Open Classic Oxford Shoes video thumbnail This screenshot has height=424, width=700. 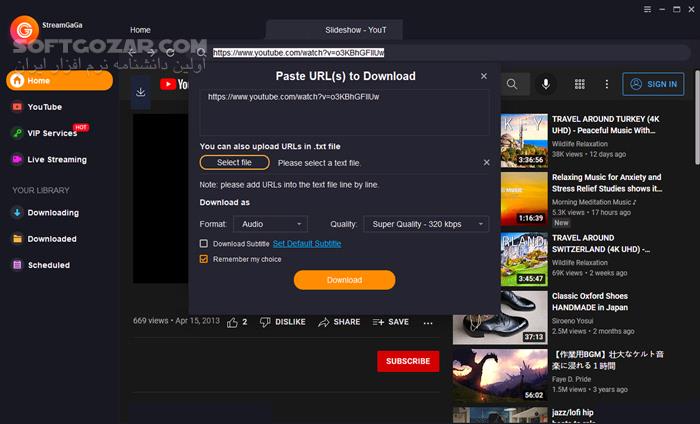coord(500,318)
